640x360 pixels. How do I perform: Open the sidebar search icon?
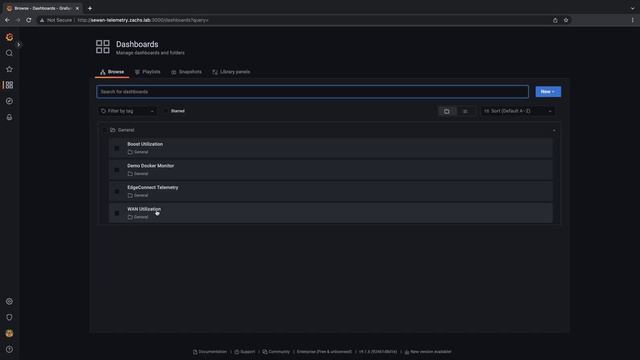point(9,53)
